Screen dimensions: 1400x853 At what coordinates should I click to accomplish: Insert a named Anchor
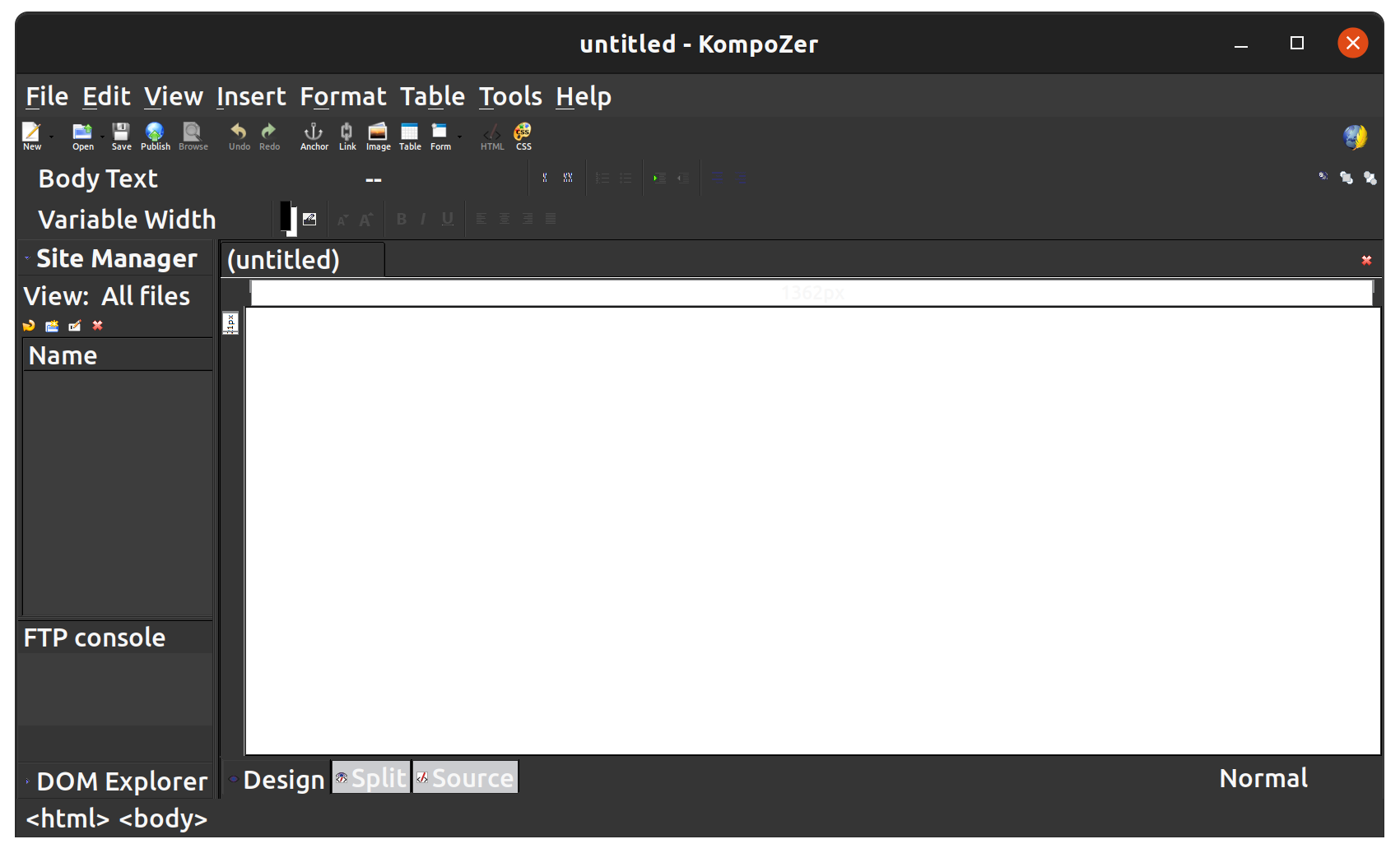(314, 136)
